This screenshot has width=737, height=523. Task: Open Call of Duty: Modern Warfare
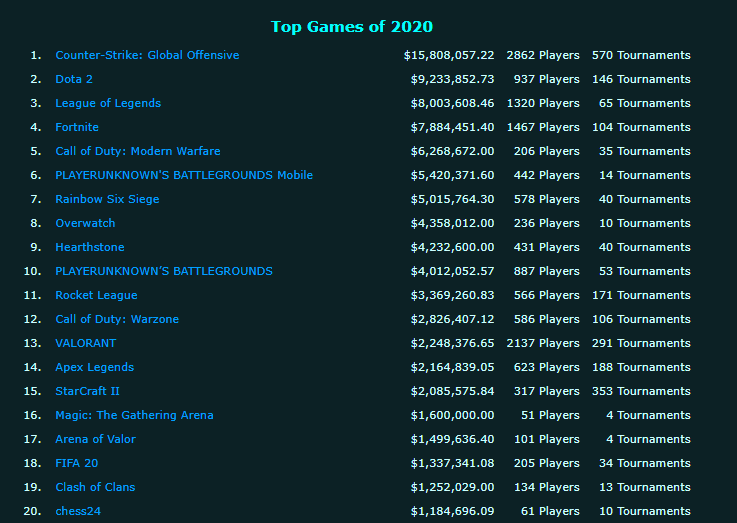point(137,151)
